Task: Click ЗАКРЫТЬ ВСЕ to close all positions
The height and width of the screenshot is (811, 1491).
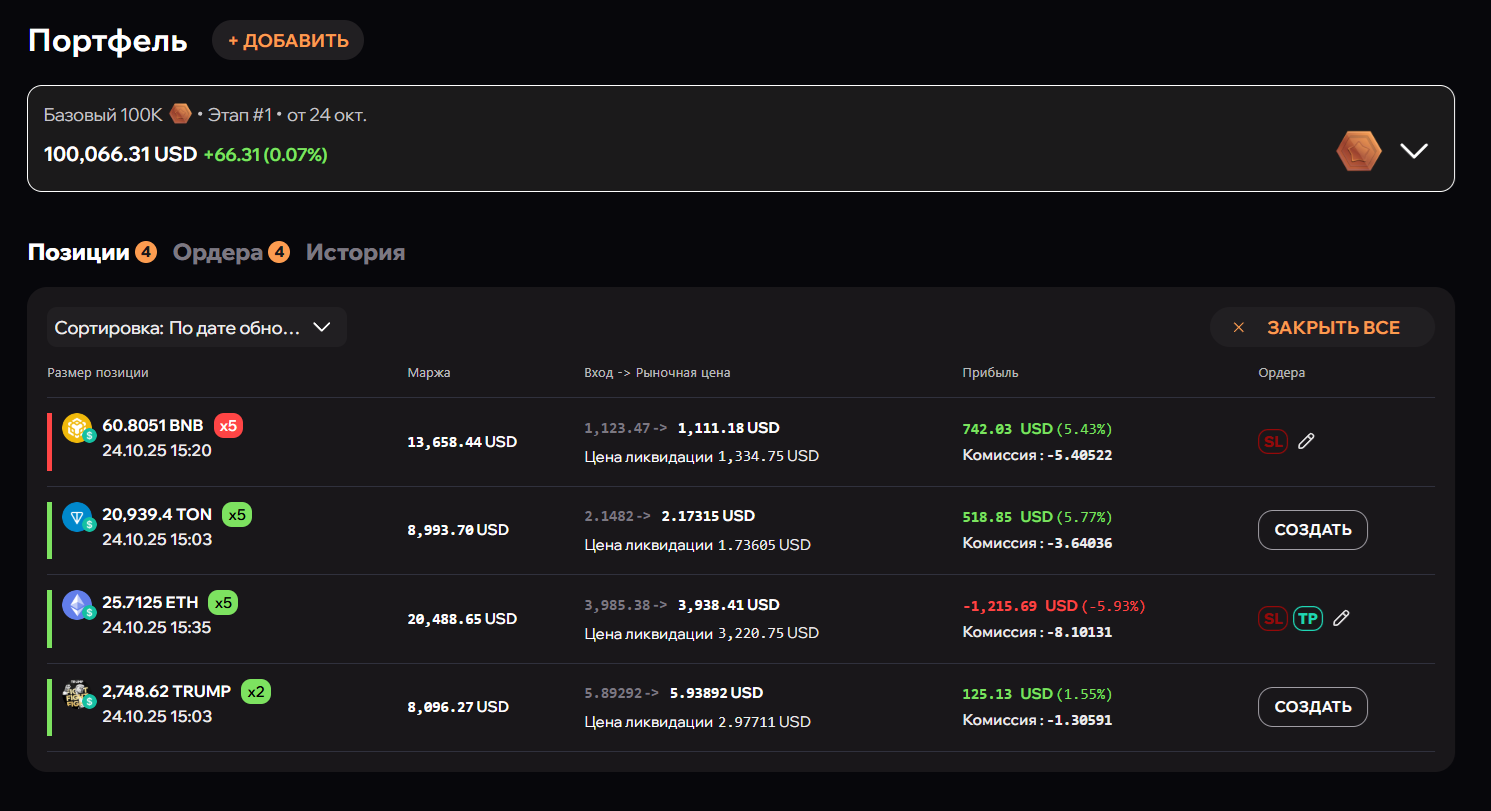Action: click(1322, 328)
